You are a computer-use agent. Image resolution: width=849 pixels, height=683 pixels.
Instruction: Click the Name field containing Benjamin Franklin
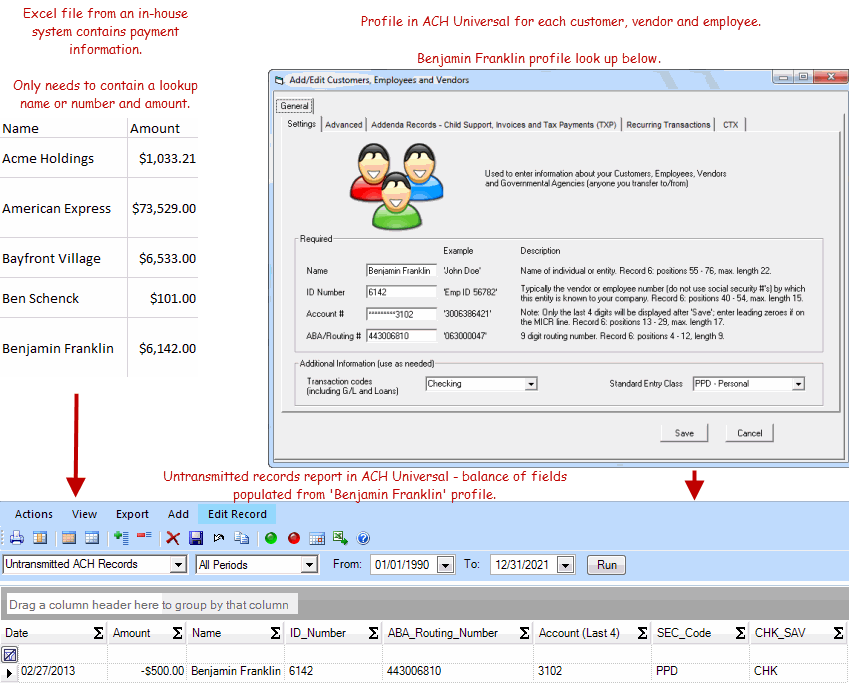pyautogui.click(x=401, y=270)
